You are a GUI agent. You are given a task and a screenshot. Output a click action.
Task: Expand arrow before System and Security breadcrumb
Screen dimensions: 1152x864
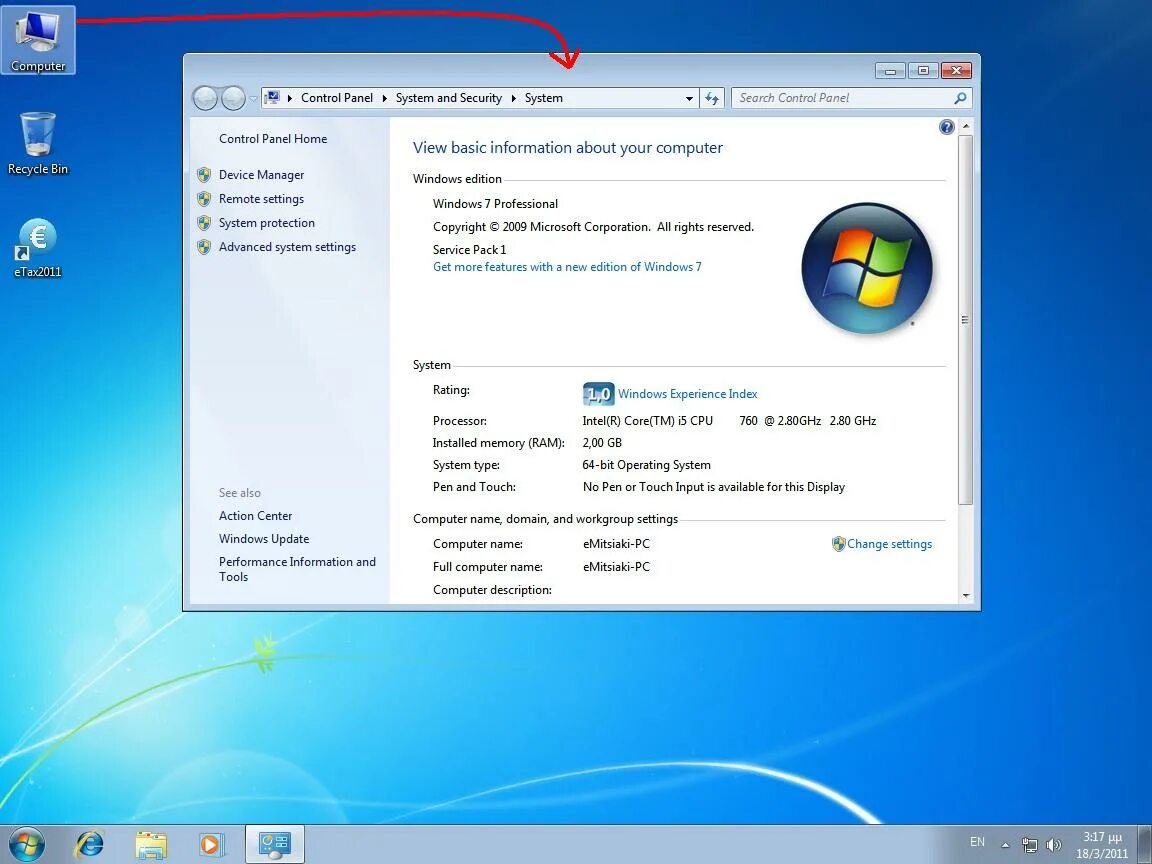(384, 98)
